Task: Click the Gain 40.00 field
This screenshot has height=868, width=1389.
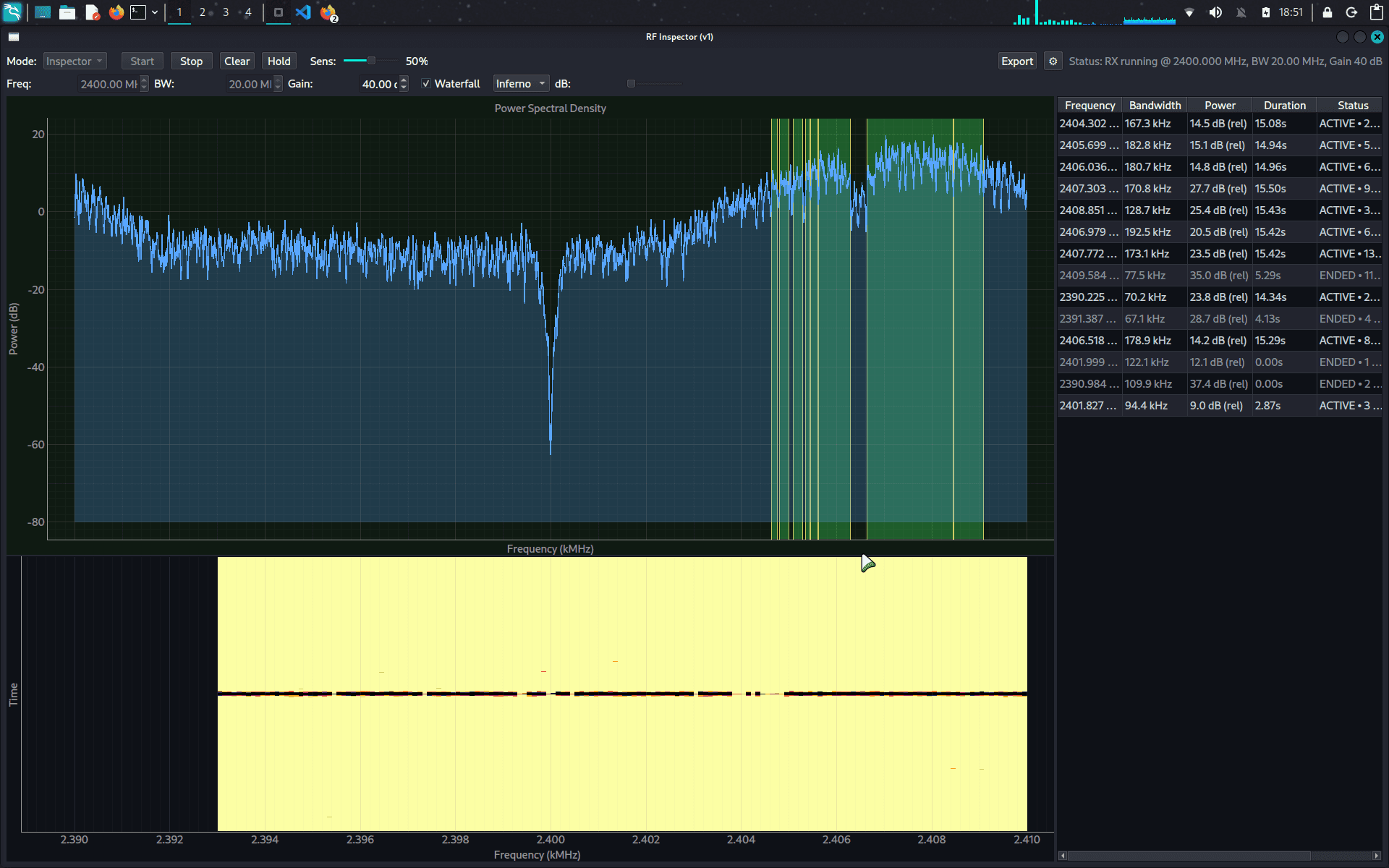Action: tap(379, 84)
